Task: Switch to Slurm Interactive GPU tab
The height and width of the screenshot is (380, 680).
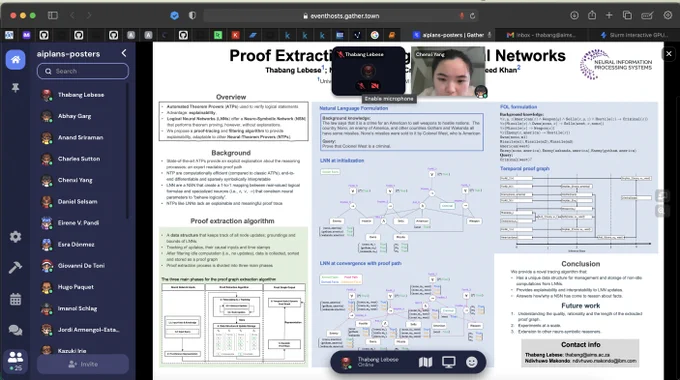Action: pyautogui.click(x=634, y=35)
